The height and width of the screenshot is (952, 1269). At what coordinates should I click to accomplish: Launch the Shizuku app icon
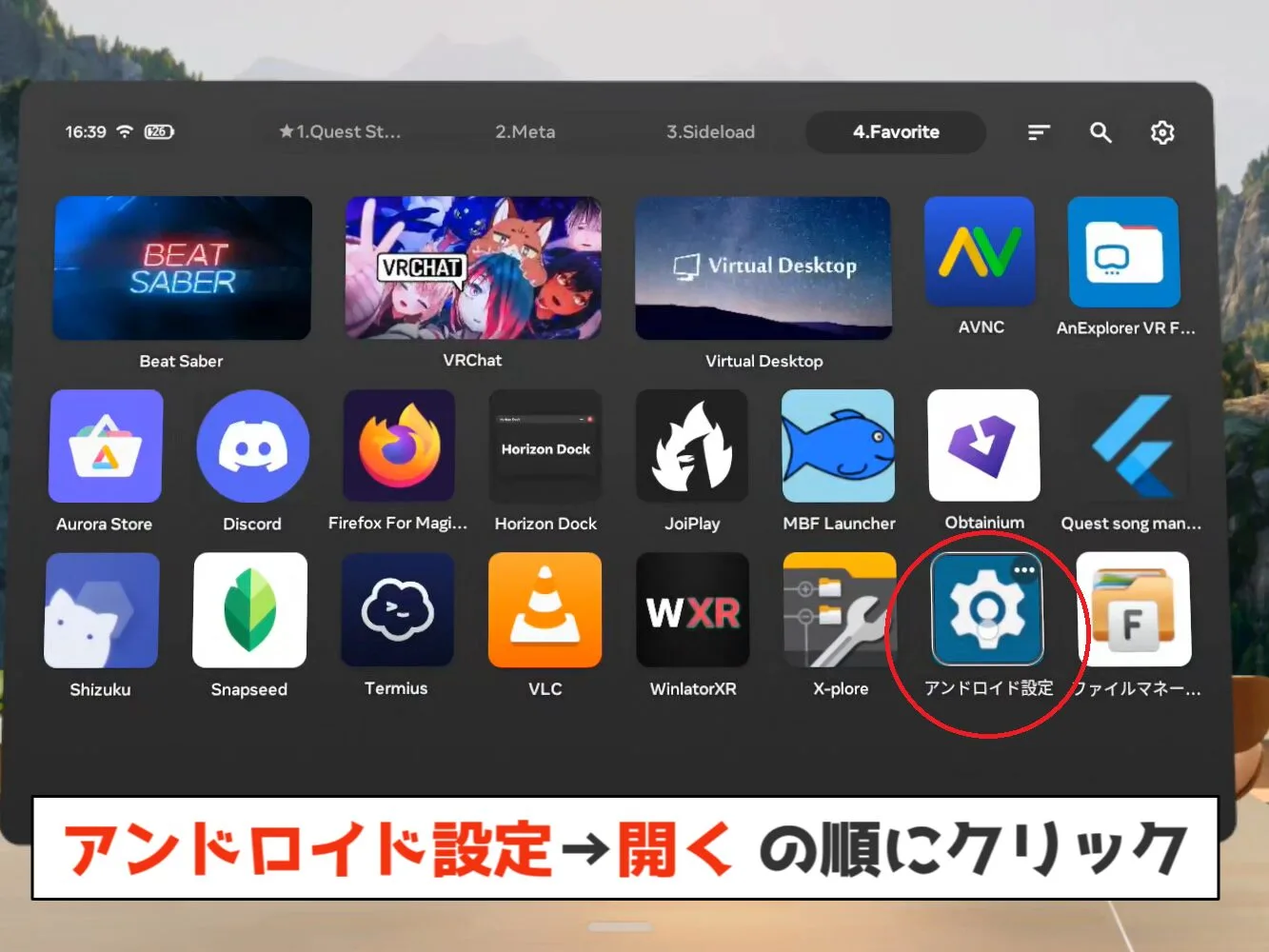tap(102, 610)
